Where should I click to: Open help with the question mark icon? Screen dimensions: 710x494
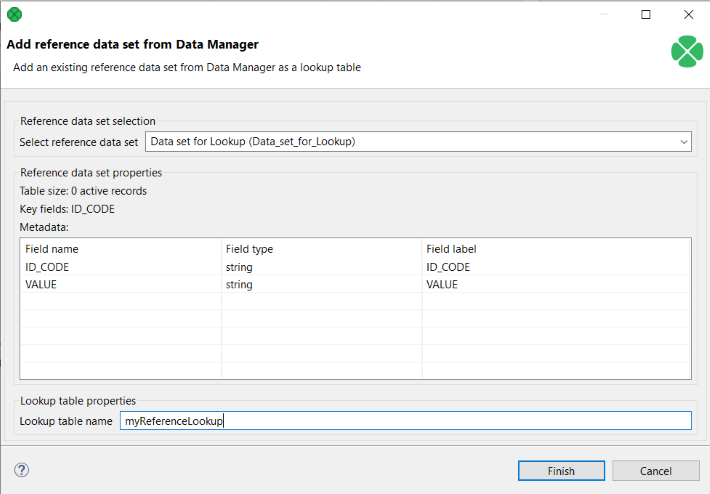[22, 470]
